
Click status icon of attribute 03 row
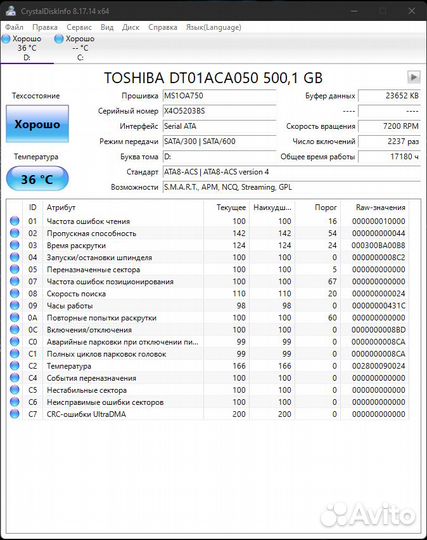[x=14, y=245]
